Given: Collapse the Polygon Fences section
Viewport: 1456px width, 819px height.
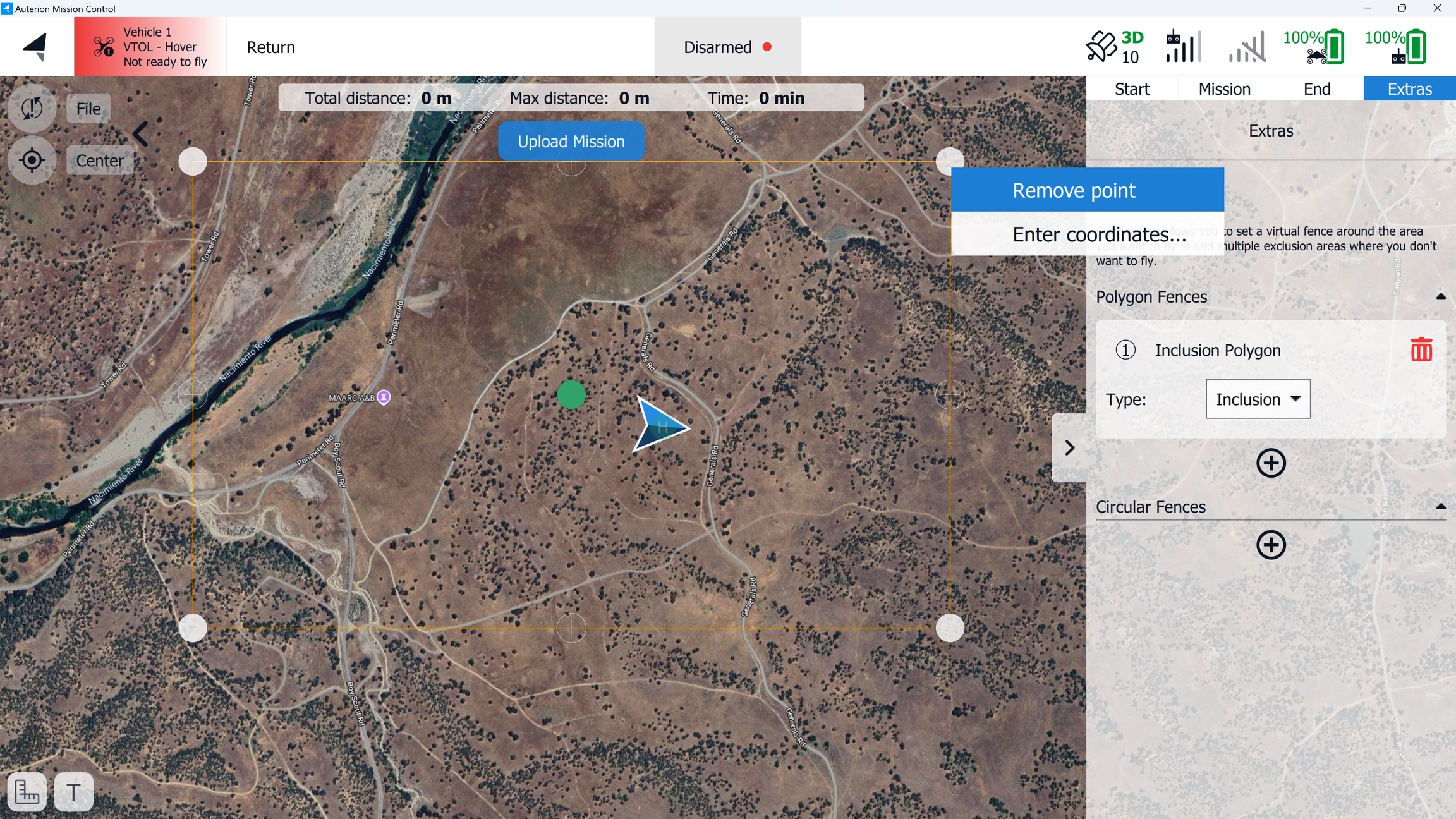Looking at the screenshot, I should (1440, 296).
